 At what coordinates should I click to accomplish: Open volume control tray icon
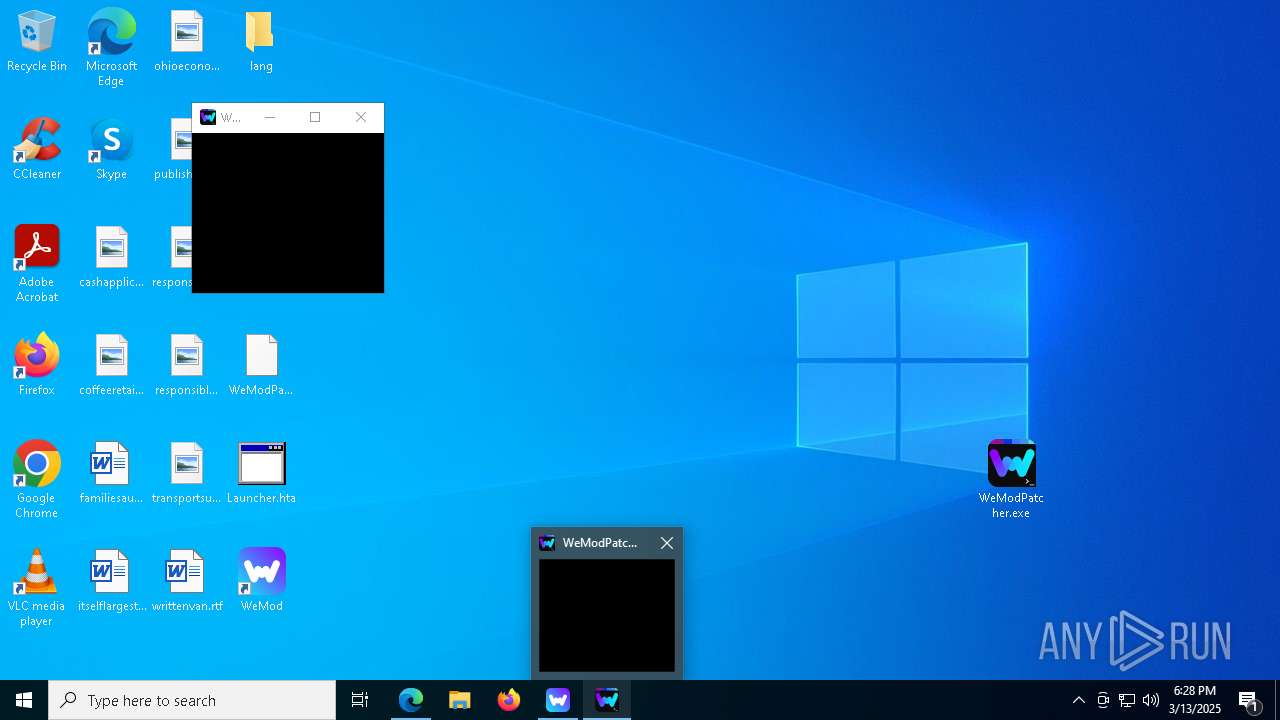click(x=1151, y=700)
